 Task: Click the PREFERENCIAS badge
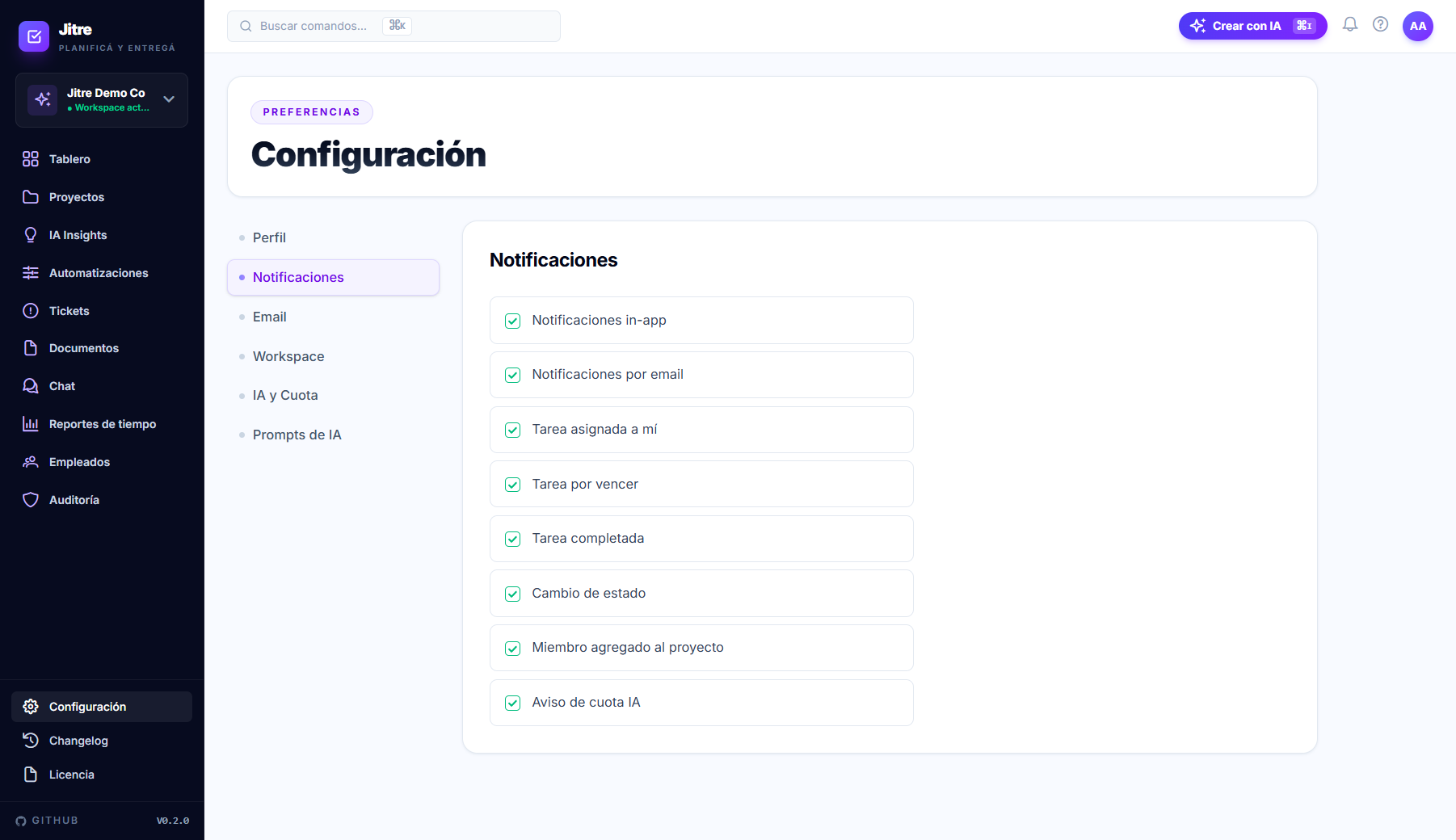[312, 112]
